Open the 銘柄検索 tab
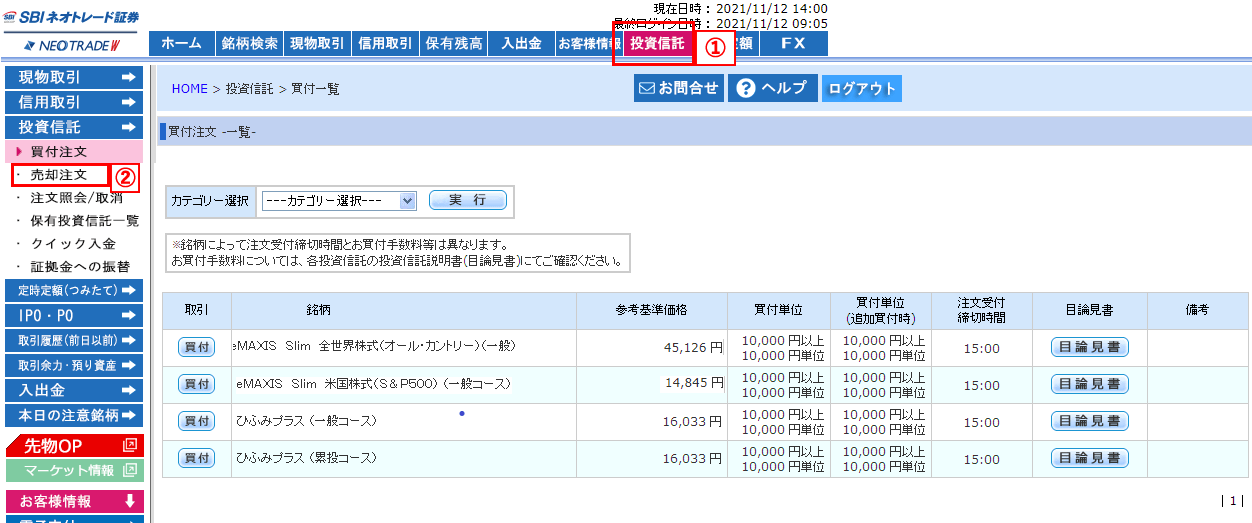The height and width of the screenshot is (523, 1252). click(250, 44)
